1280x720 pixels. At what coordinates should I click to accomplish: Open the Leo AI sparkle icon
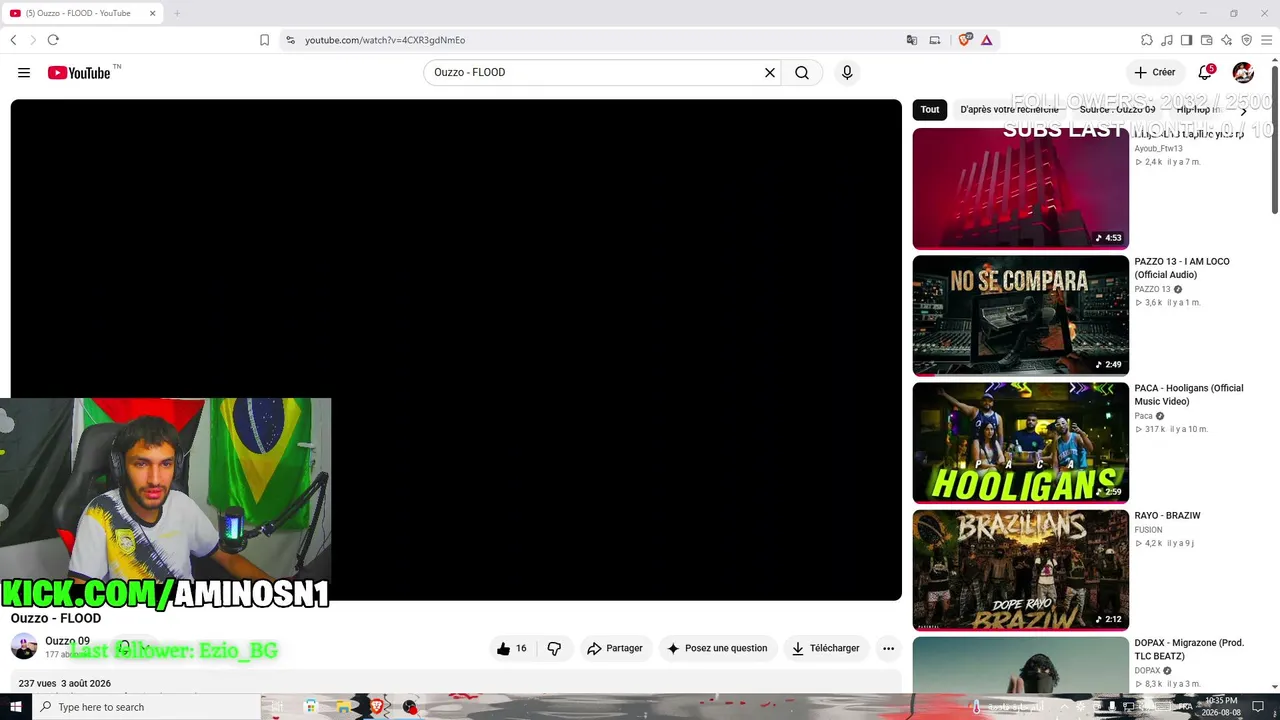(1227, 40)
